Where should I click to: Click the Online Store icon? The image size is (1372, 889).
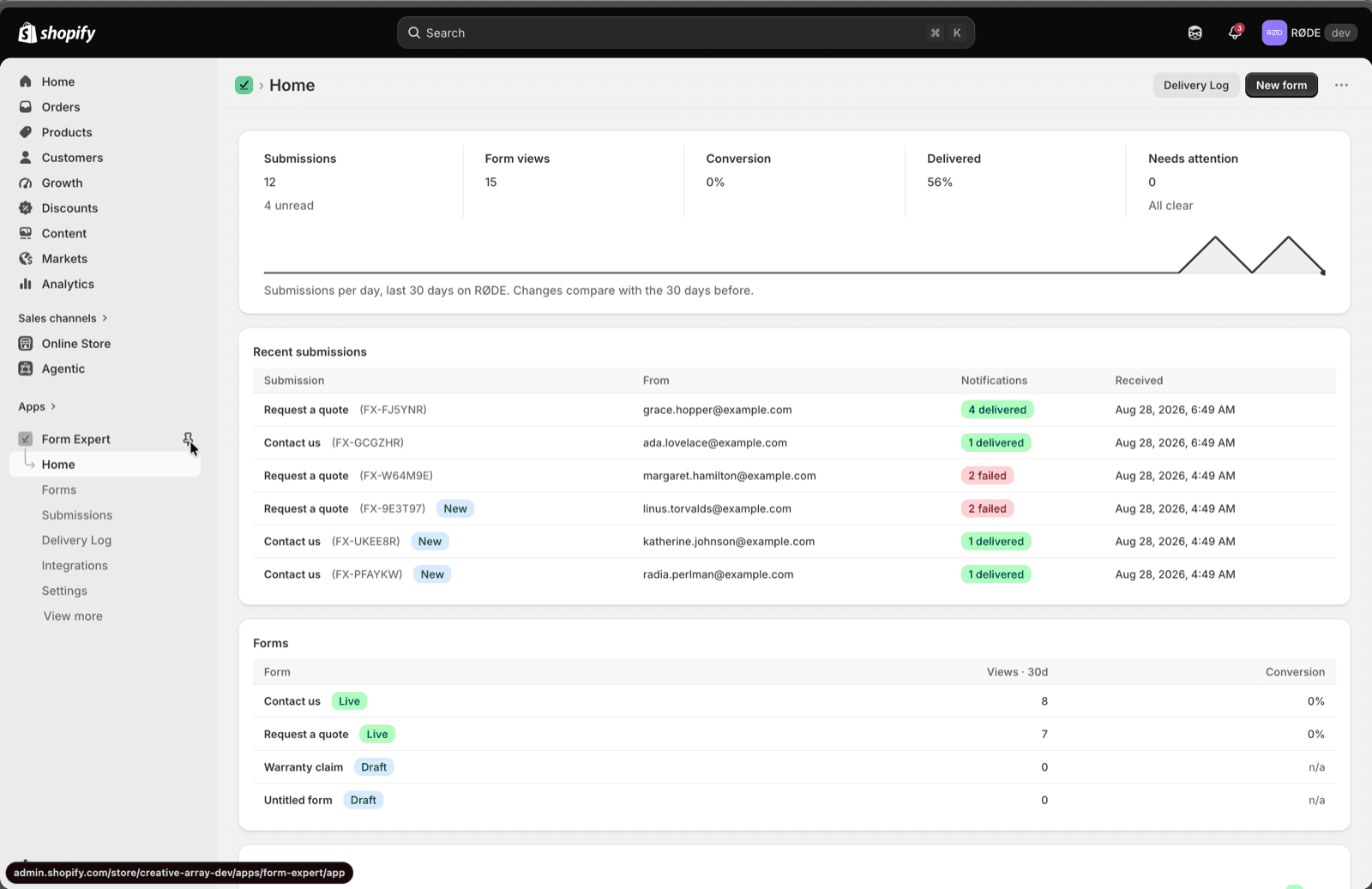[26, 344]
